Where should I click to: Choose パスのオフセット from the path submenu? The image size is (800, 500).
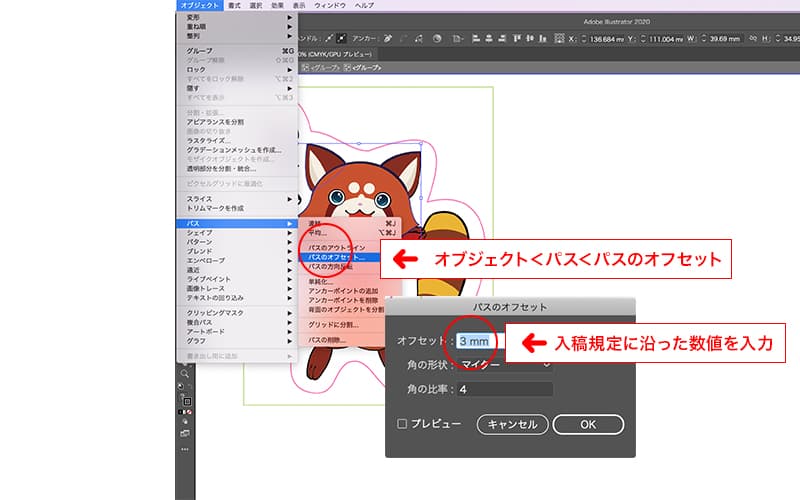point(337,257)
